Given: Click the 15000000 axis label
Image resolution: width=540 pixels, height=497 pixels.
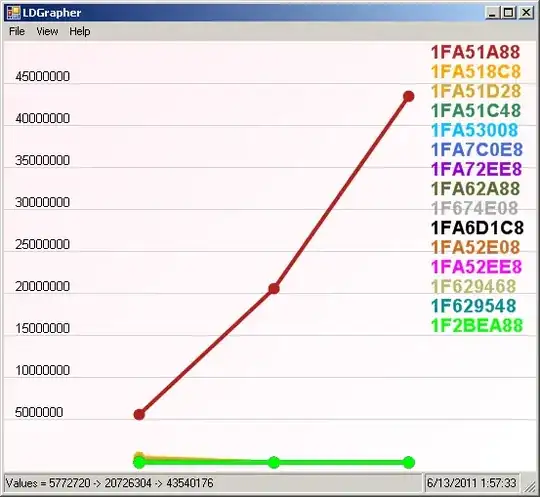Looking at the screenshot, I should 42,328.
